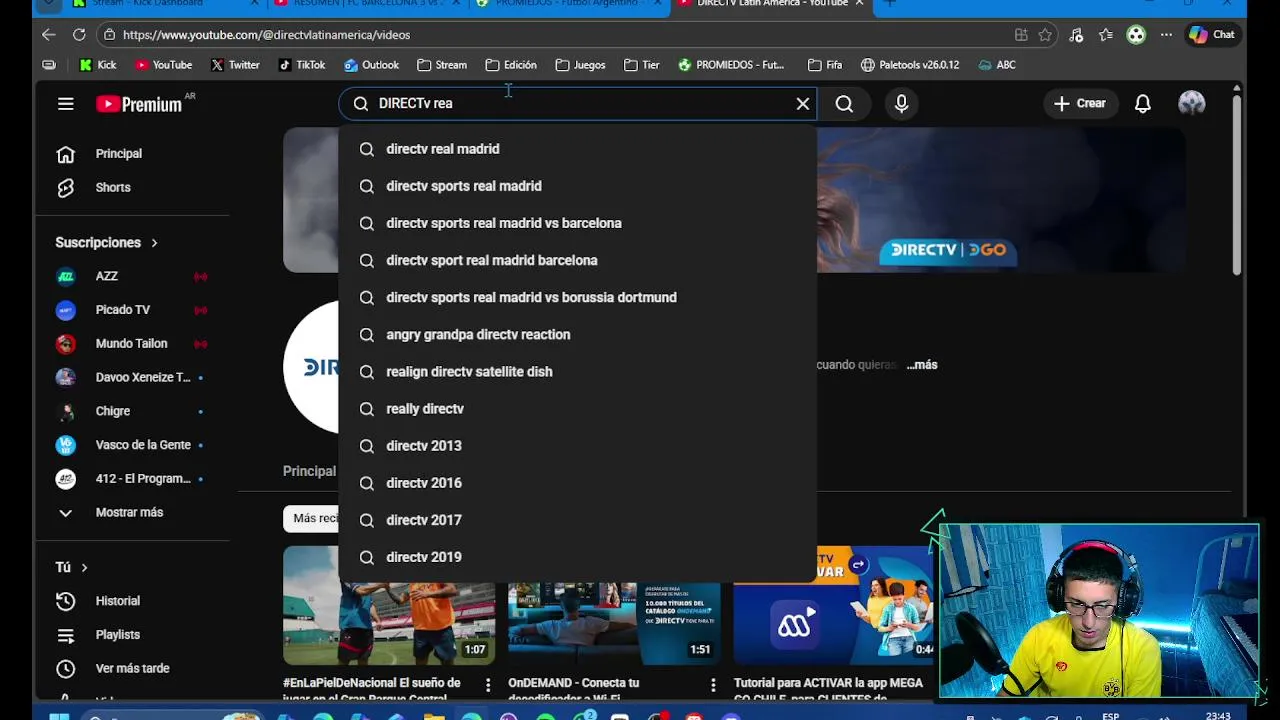Select suggestion 'directv sports real madrid vs barcelona'
1280x720 pixels.
pyautogui.click(x=577, y=223)
